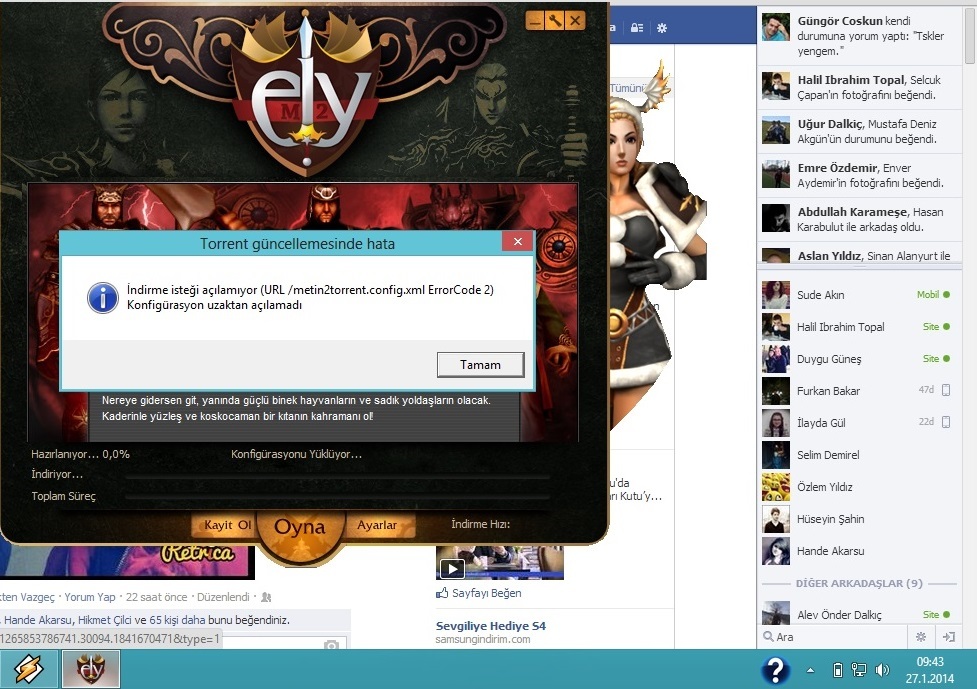The image size is (977, 689).
Task: Open Facebook settings gear in blue bar
Action: pyautogui.click(x=662, y=27)
